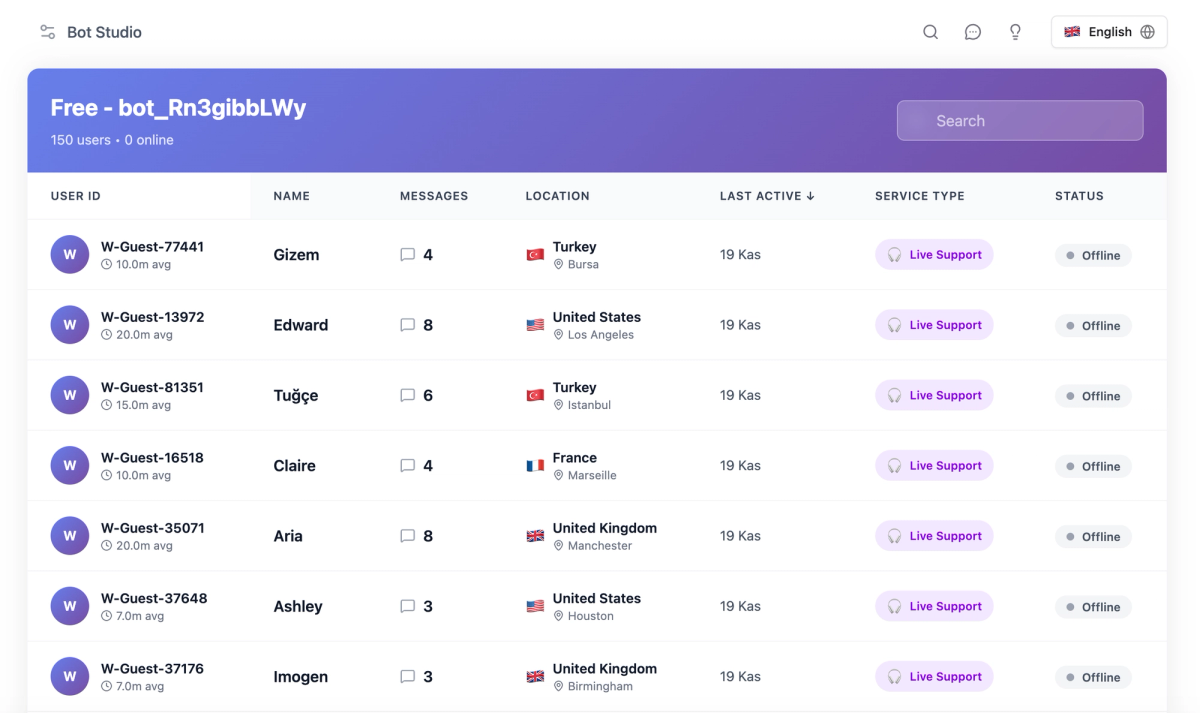The image size is (1200, 713).
Task: Open the W-Guest-13972 user ID
Action: tap(152, 316)
